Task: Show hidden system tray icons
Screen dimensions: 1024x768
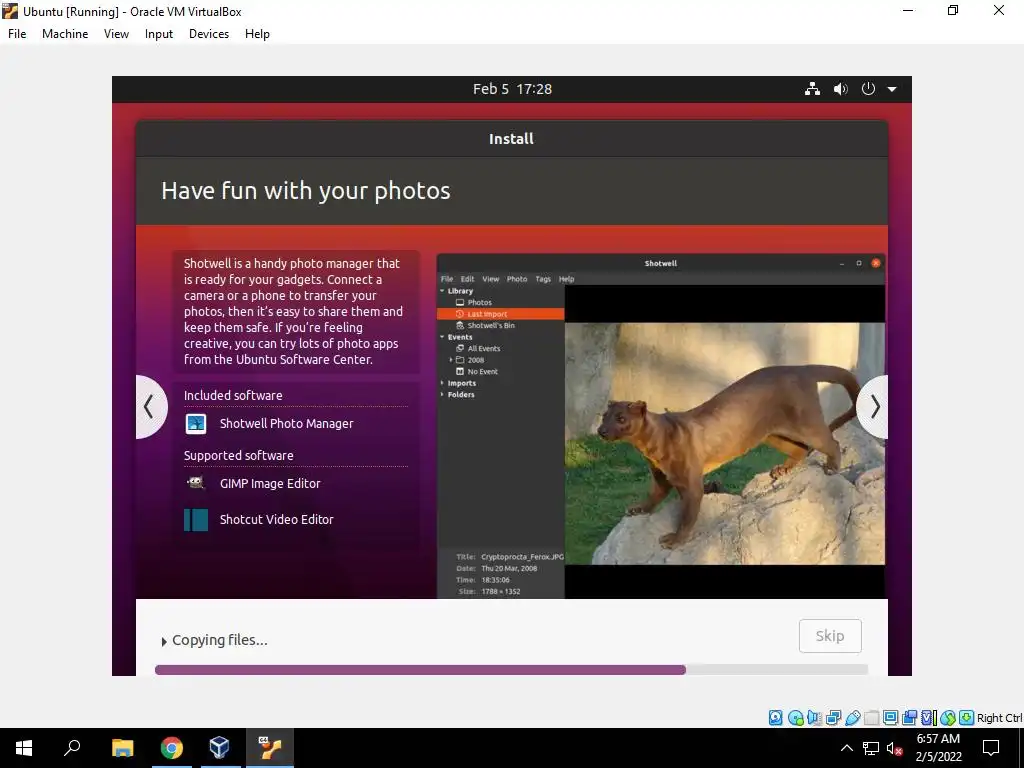Action: click(846, 748)
